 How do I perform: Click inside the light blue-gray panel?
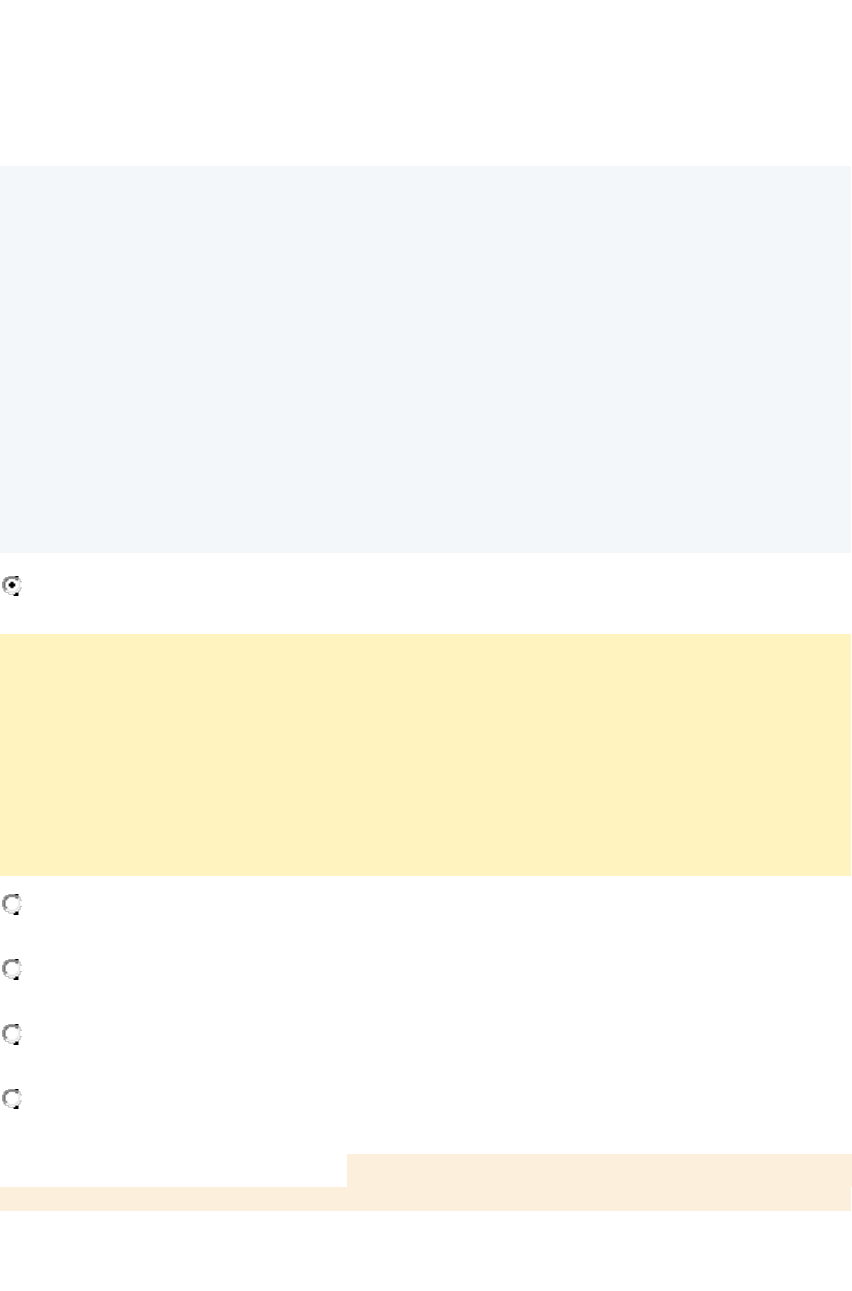[425, 358]
